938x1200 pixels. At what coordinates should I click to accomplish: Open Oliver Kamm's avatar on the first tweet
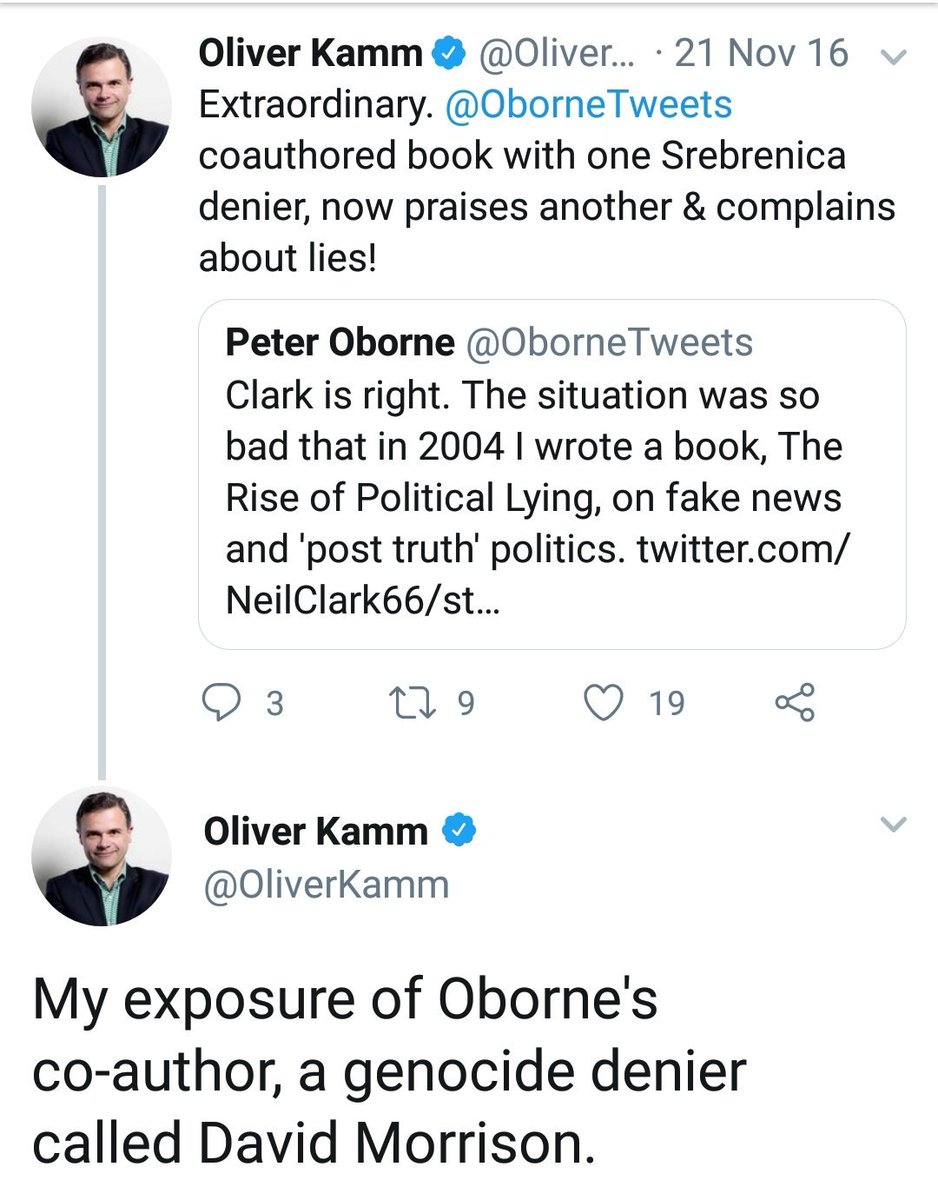coord(100,109)
